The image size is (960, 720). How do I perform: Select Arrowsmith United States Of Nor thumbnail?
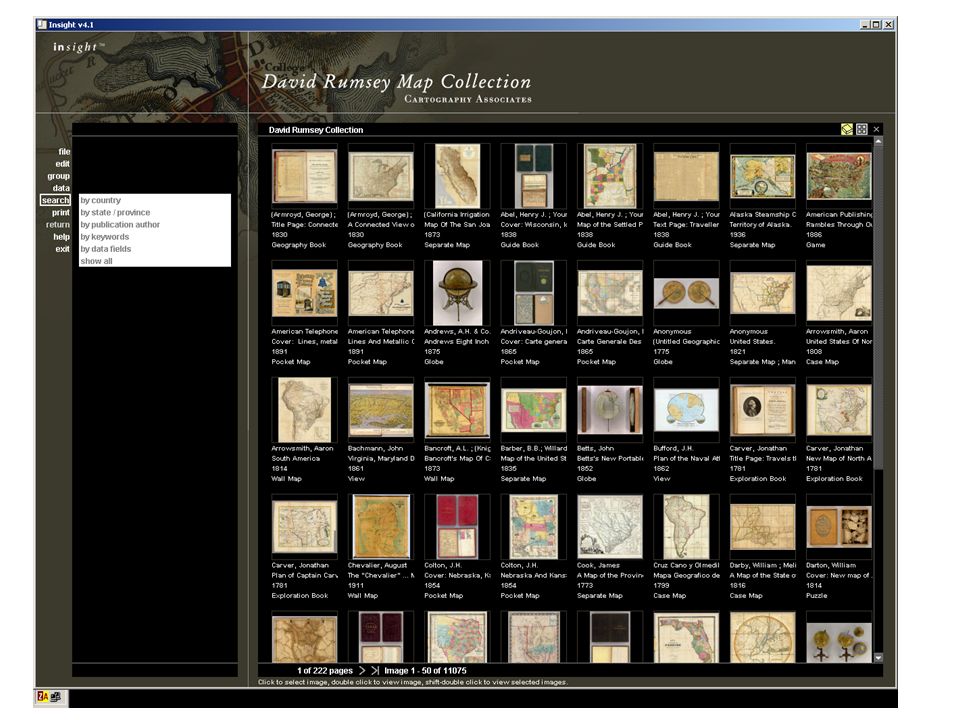coord(839,293)
